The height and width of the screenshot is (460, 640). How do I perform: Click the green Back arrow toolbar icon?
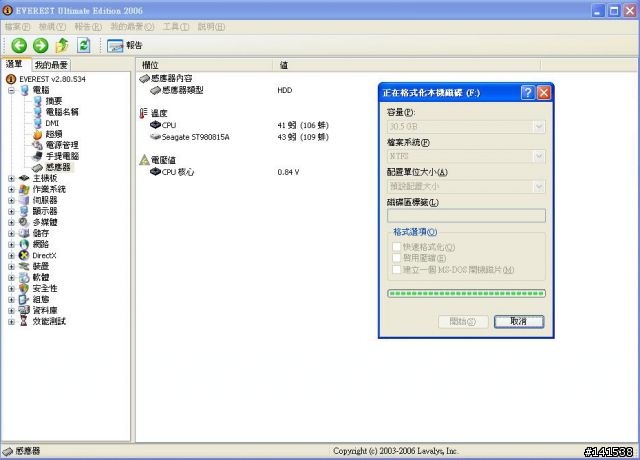point(19,45)
